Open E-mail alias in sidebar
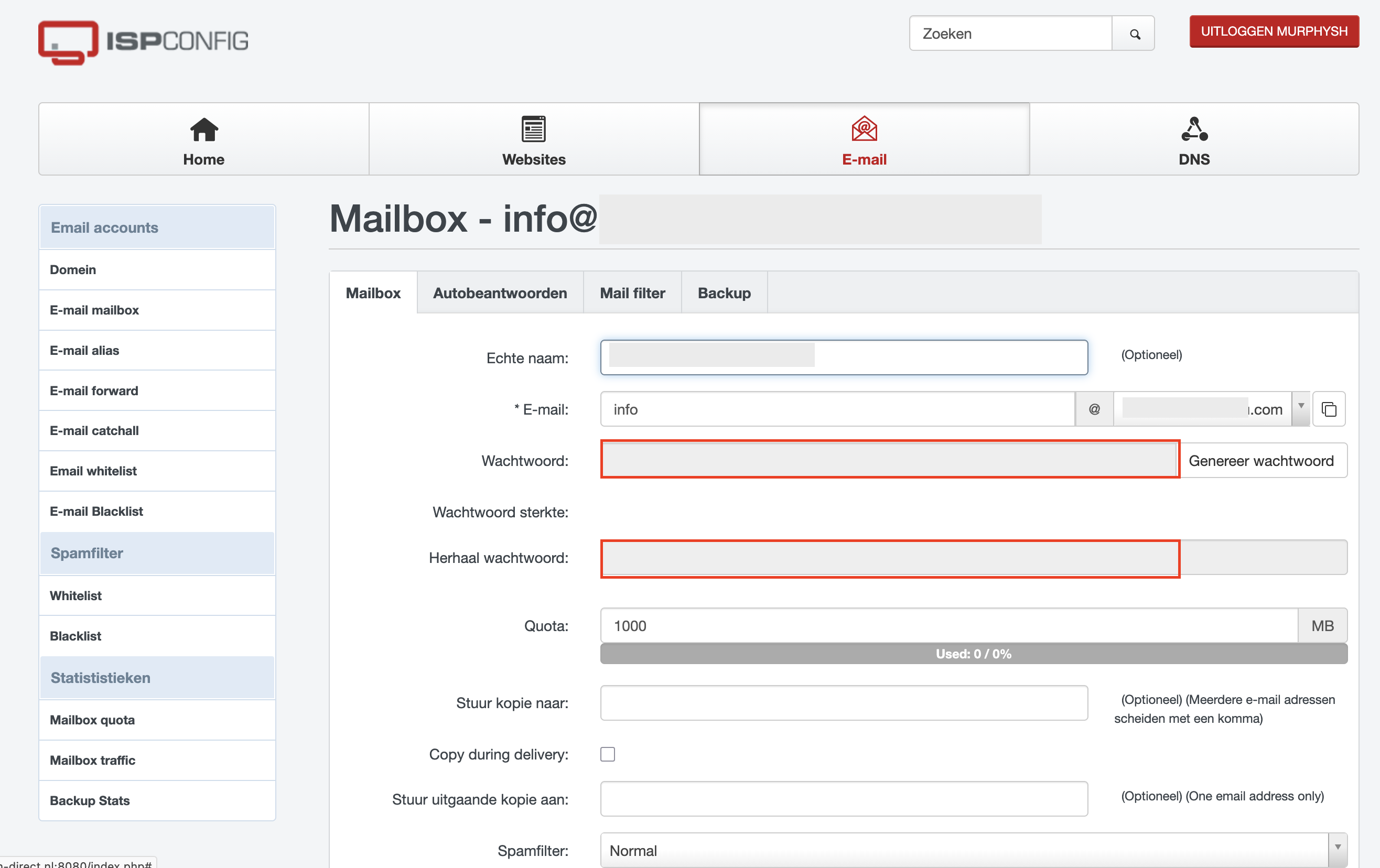 tap(84, 350)
